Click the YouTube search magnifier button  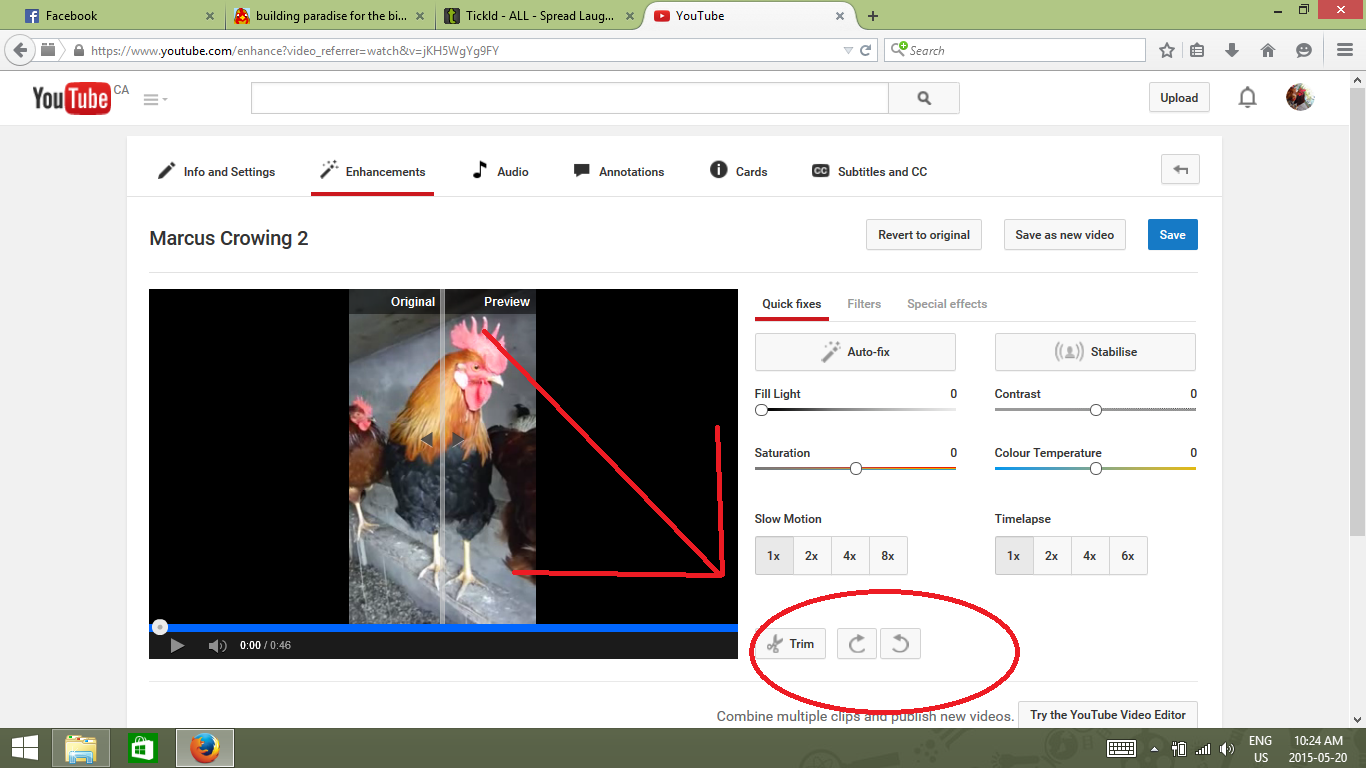923,98
